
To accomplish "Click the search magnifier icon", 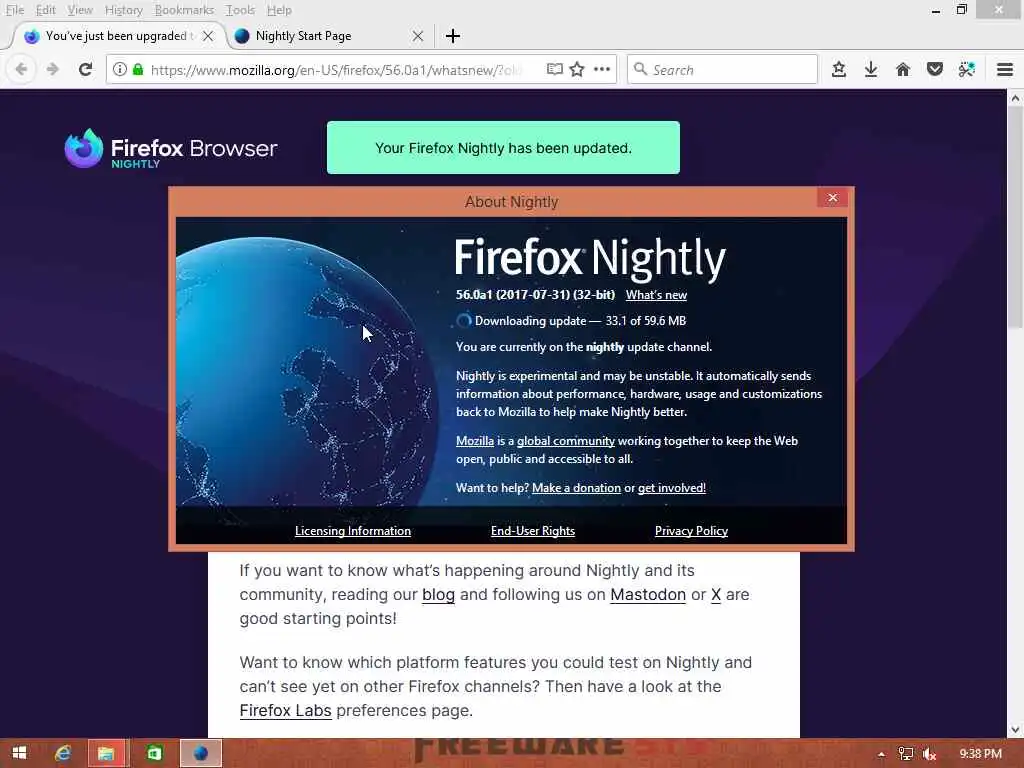I will pyautogui.click(x=641, y=69).
